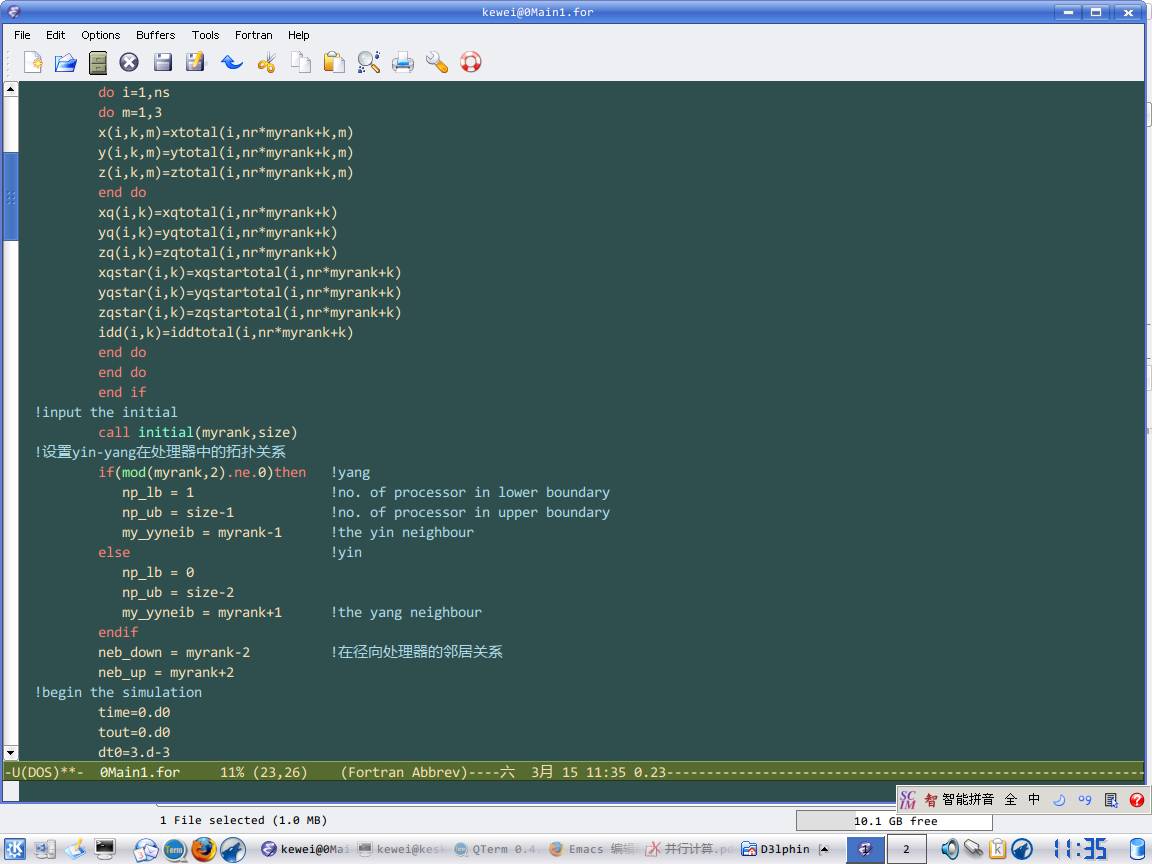Click the scrollbar down arrow
Screen dimensions: 1152x864
tap(10, 753)
